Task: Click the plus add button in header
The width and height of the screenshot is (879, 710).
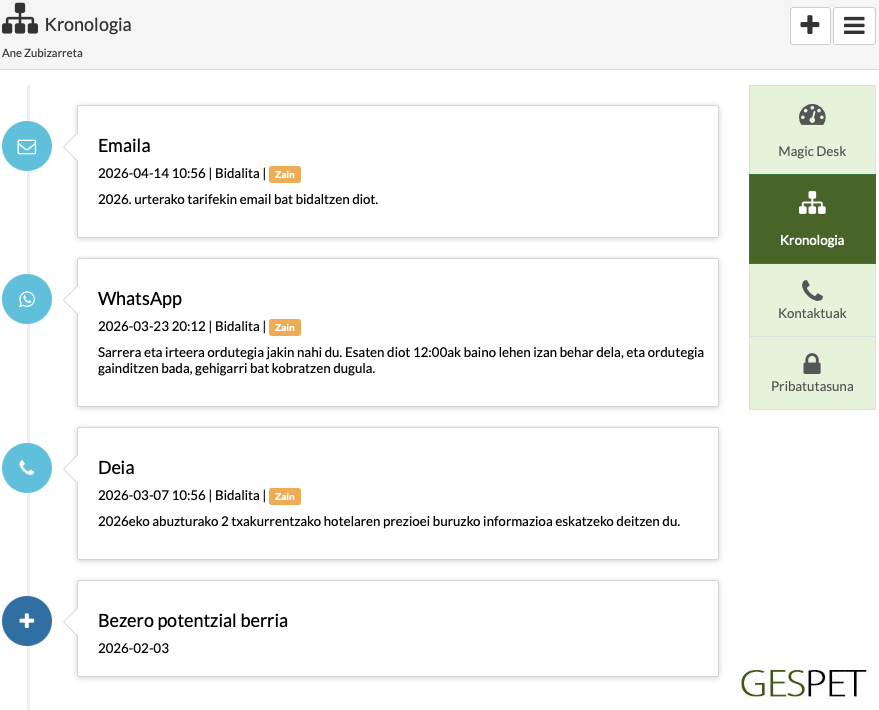Action: pos(810,26)
